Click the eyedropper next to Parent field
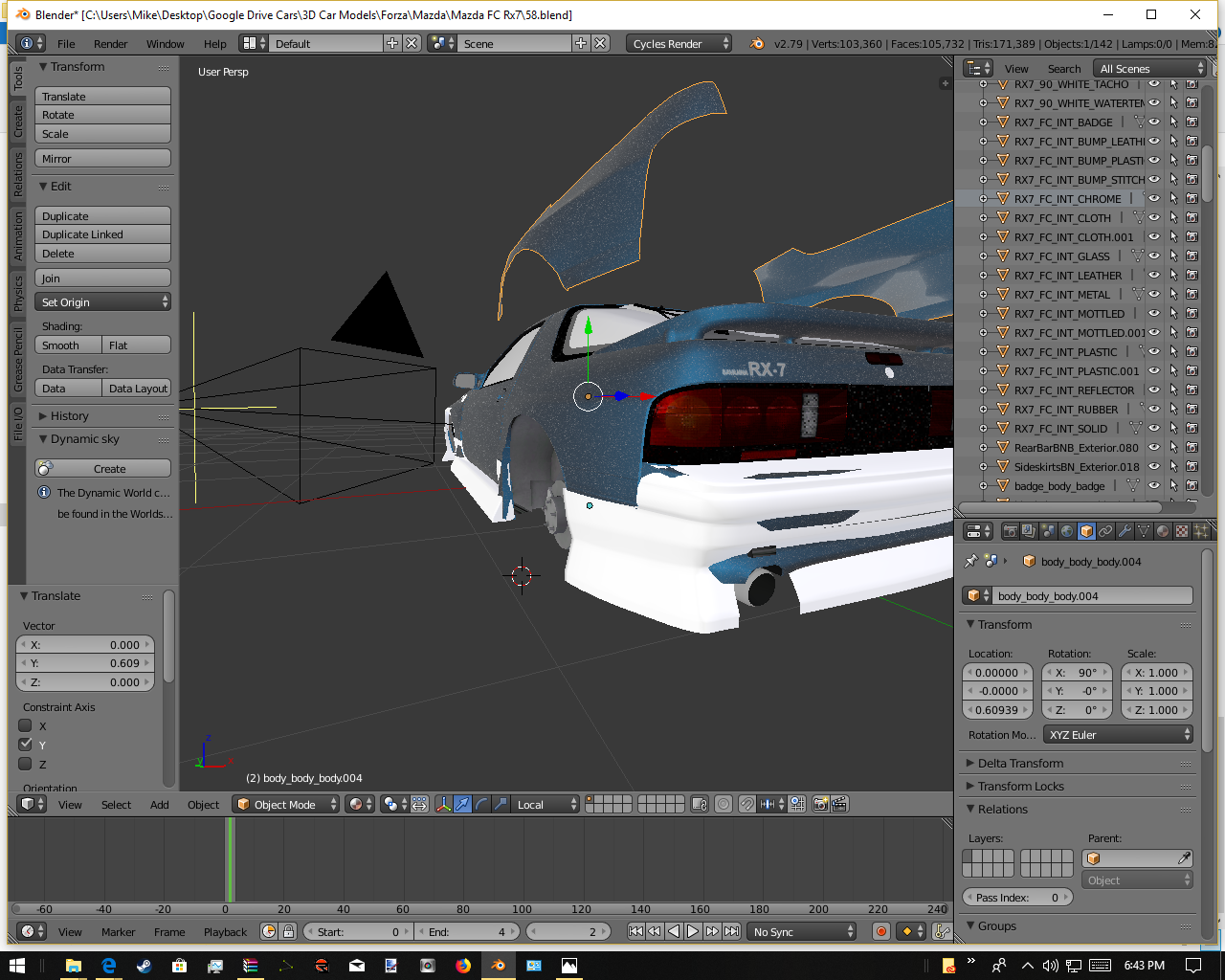Viewport: 1225px width, 980px height. click(1184, 858)
